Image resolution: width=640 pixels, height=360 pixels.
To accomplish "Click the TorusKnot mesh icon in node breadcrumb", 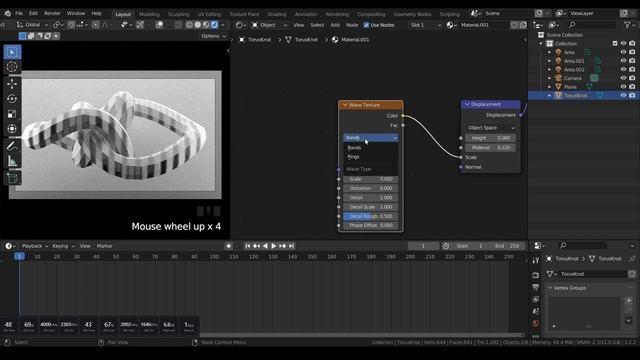I will 289,40.
